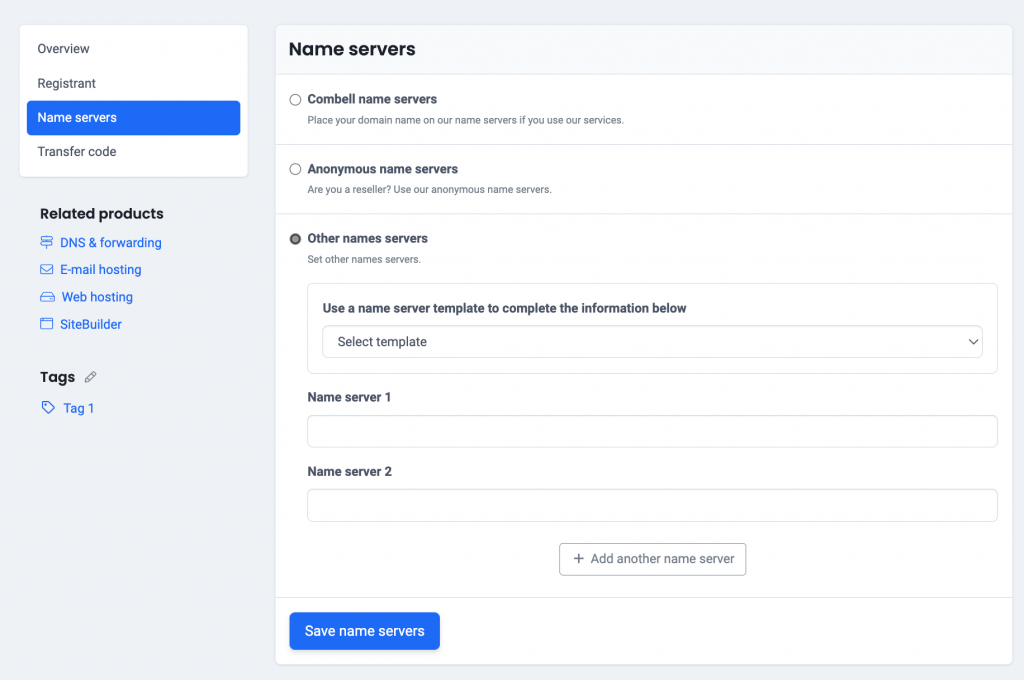Image resolution: width=1024 pixels, height=680 pixels.
Task: Open the Select template dropdown
Action: [652, 342]
